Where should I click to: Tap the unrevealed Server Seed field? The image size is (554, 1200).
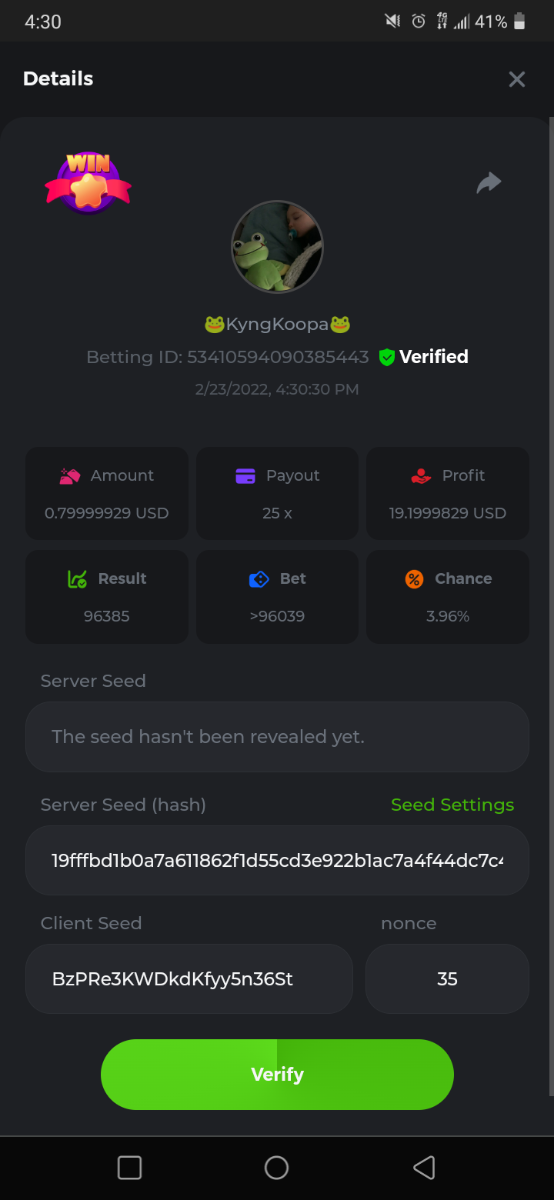[x=277, y=737]
